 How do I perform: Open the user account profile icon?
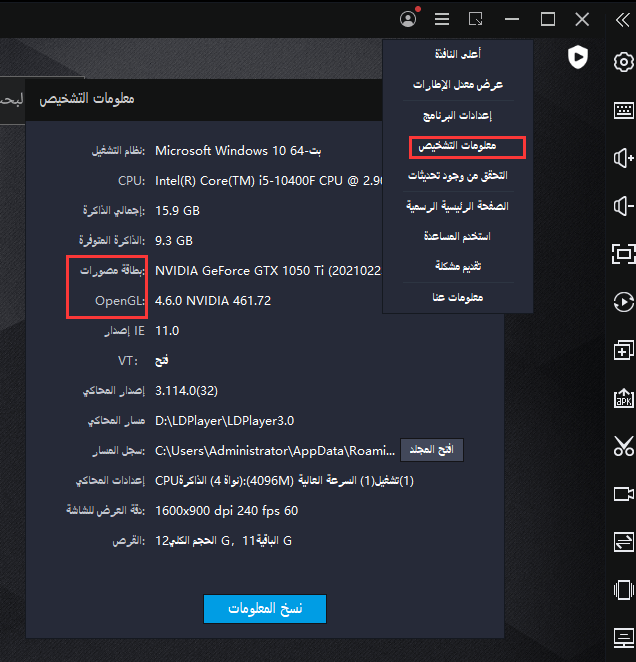(408, 19)
